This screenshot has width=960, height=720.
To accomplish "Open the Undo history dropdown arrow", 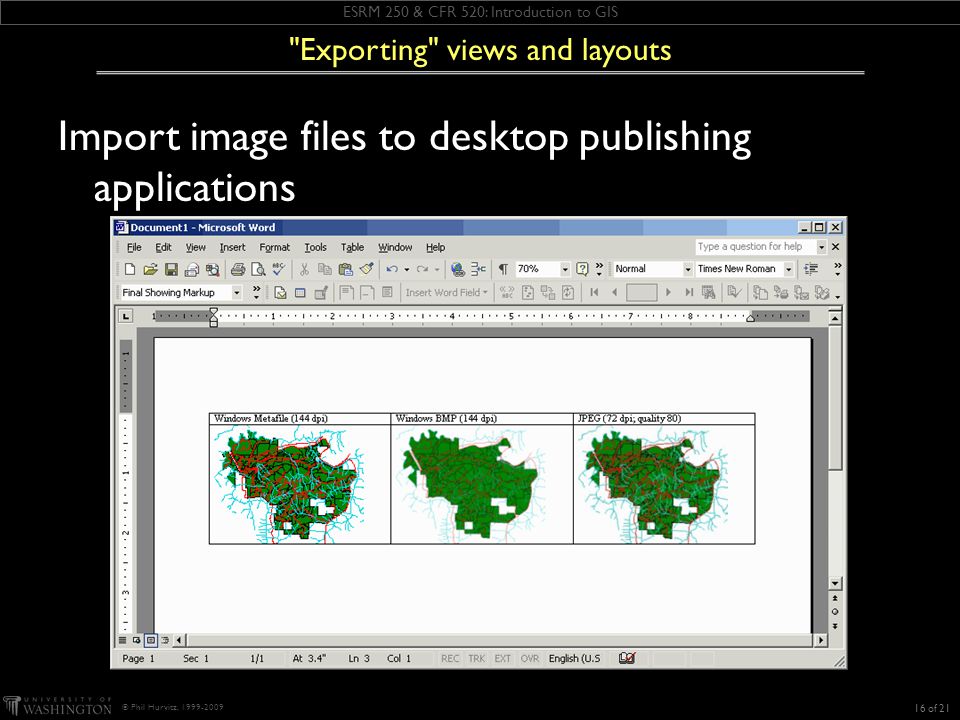I will [x=407, y=269].
